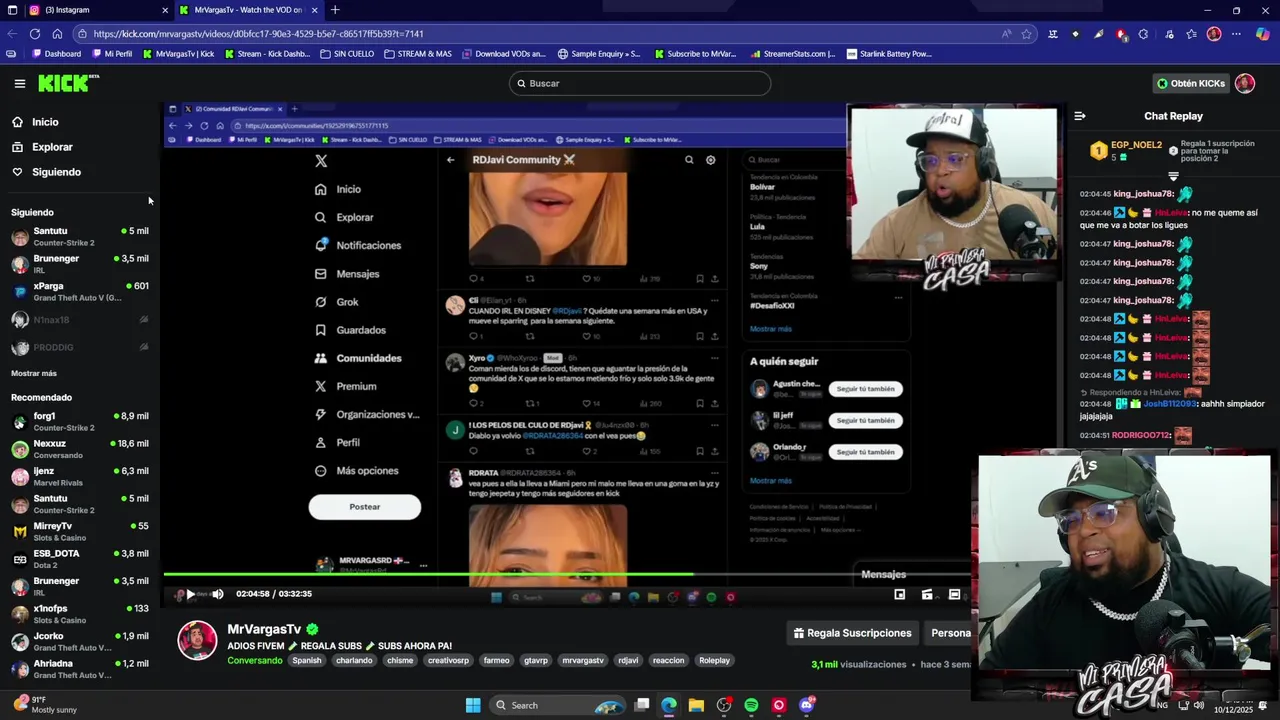Image resolution: width=1280 pixels, height=720 pixels.
Task: Collapse the Chat Replay panel
Action: point(1080,116)
